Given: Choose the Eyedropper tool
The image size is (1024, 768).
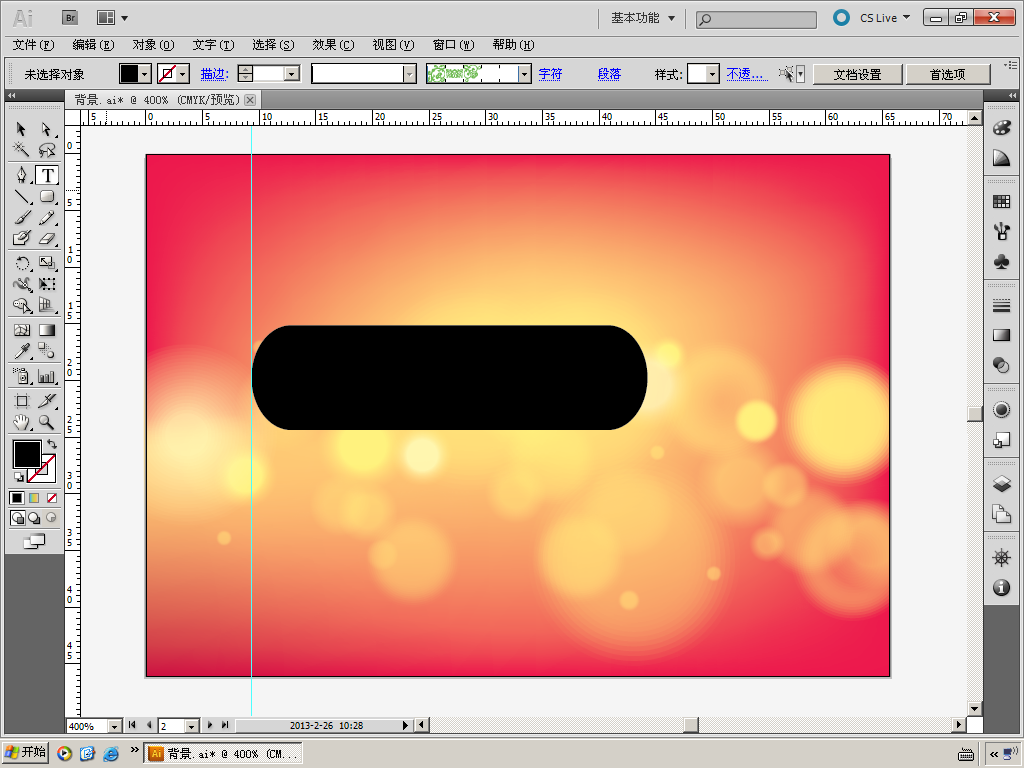Looking at the screenshot, I should pyautogui.click(x=21, y=351).
